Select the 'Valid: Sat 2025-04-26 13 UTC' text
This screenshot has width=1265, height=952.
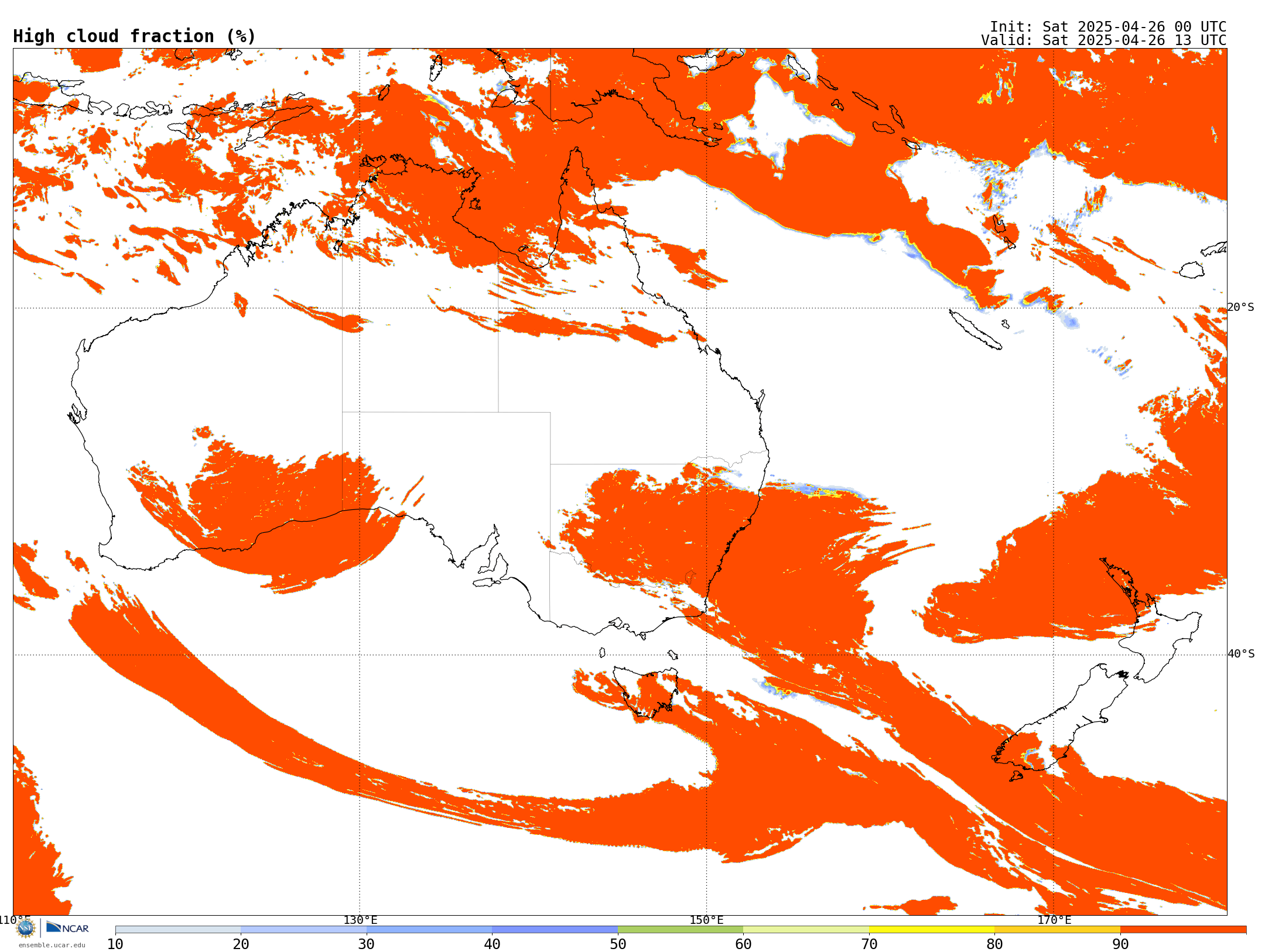(x=1104, y=40)
